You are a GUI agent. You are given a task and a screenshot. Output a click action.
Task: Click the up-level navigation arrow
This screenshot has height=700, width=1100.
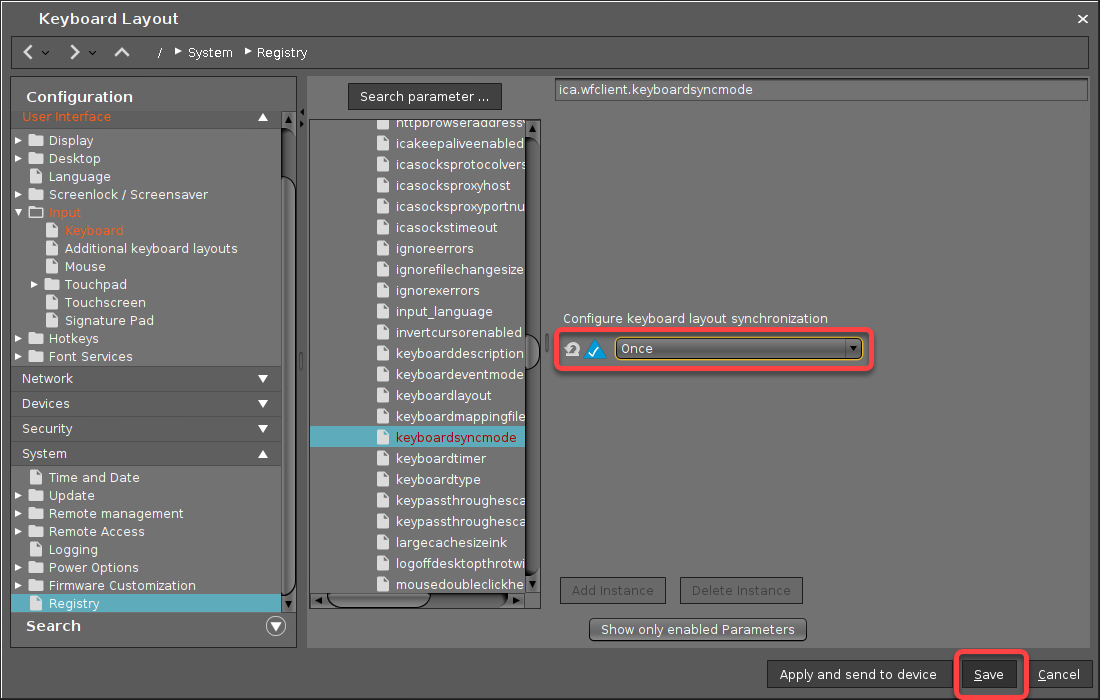pos(122,52)
